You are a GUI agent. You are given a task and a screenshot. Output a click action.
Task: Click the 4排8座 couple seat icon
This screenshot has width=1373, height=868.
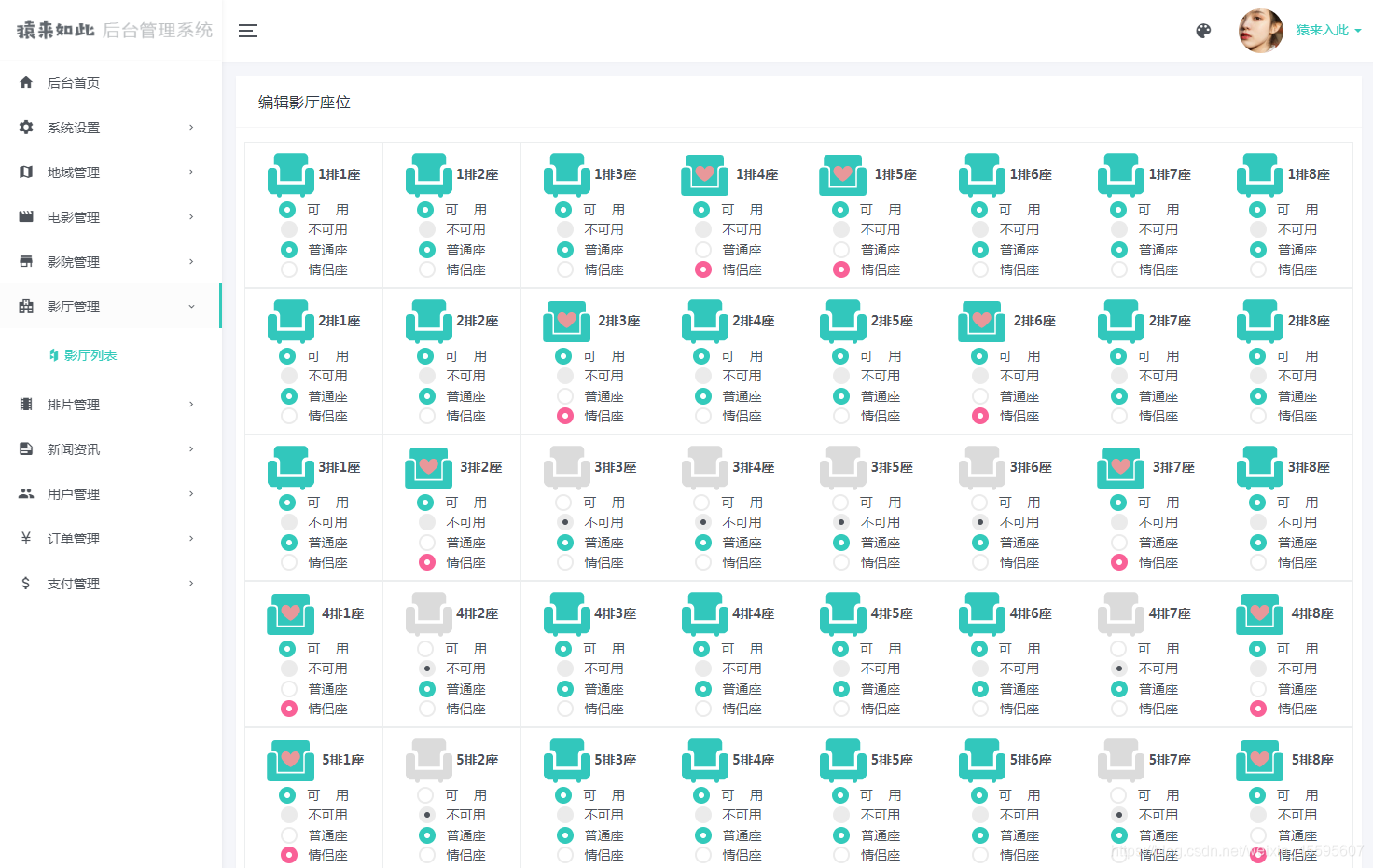pos(1260,613)
